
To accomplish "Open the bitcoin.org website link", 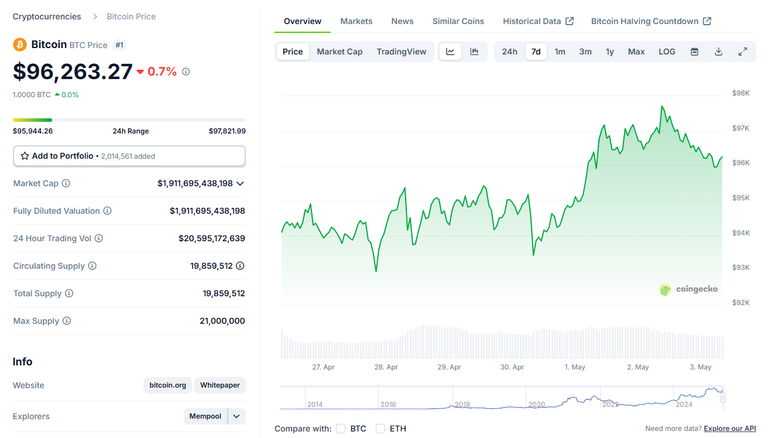I will 168,385.
